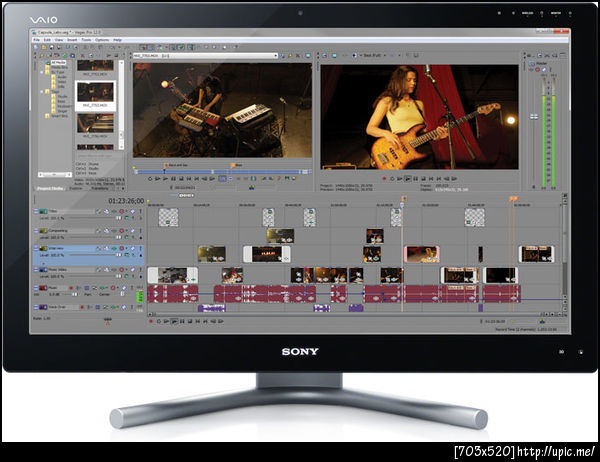The image size is (600, 462).
Task: Click the playback Rate slider handle
Action: (108, 320)
